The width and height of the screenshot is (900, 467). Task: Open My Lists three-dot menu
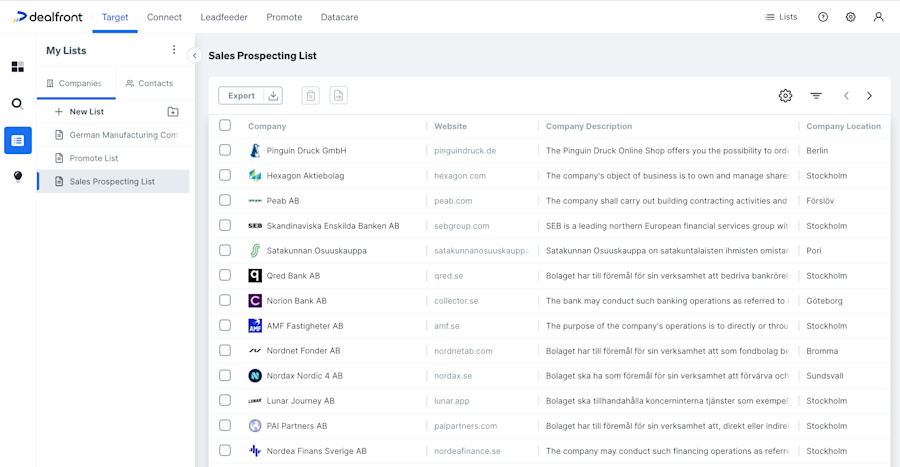[x=174, y=50]
